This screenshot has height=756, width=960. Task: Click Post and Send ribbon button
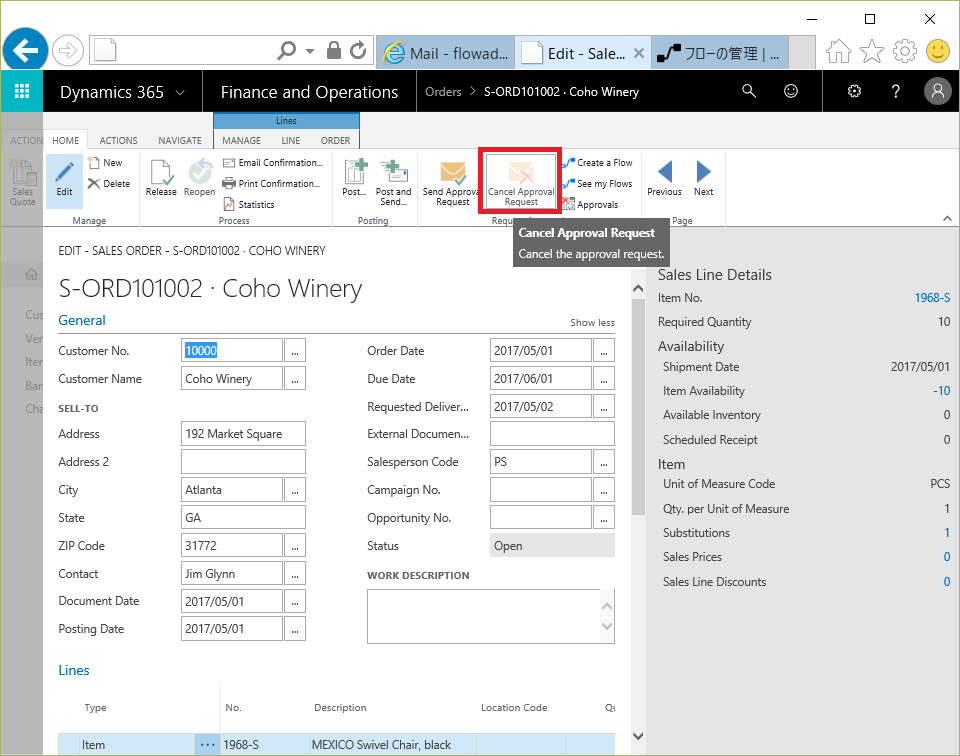393,182
